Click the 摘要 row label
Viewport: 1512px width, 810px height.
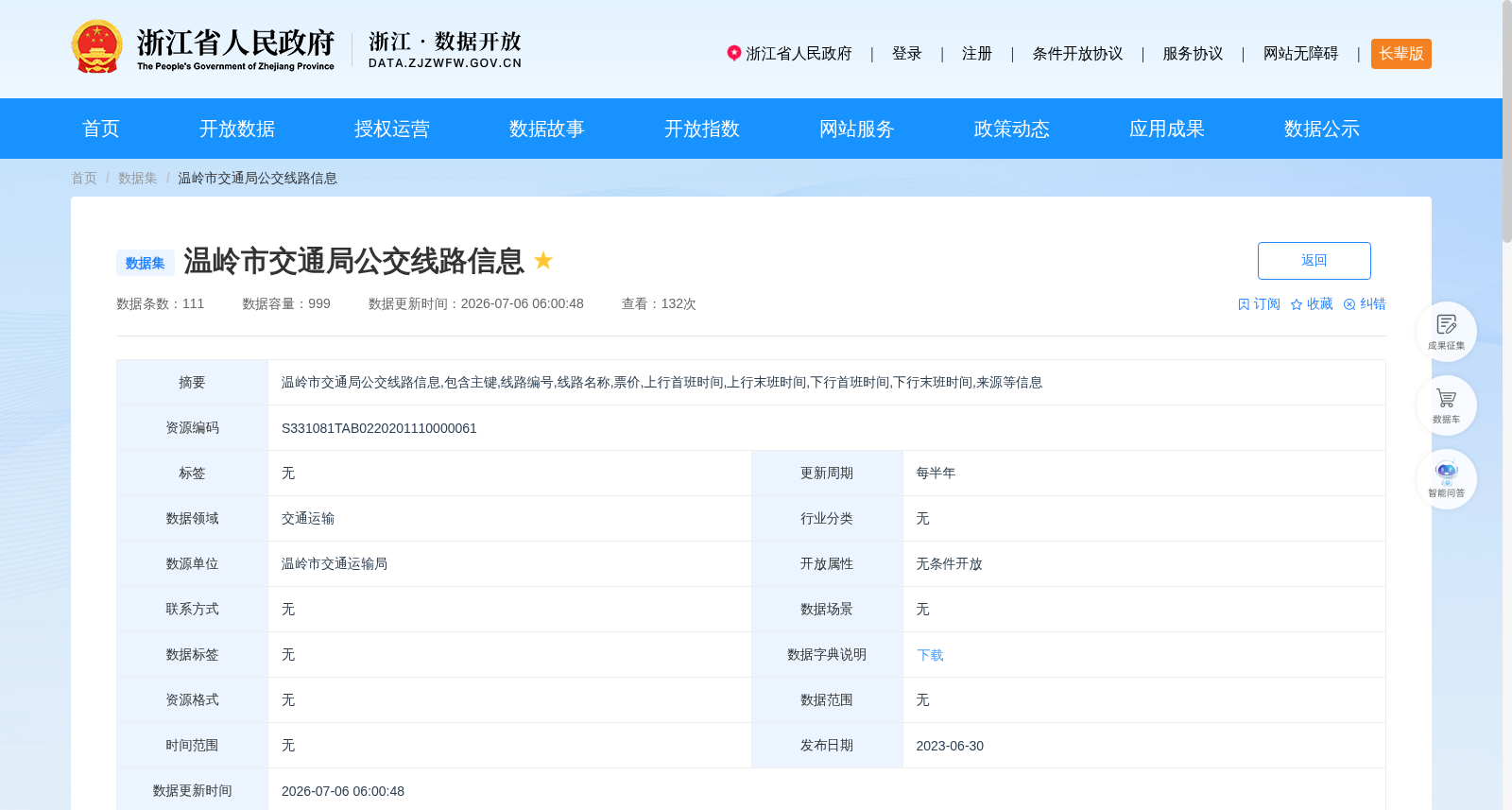point(192,383)
